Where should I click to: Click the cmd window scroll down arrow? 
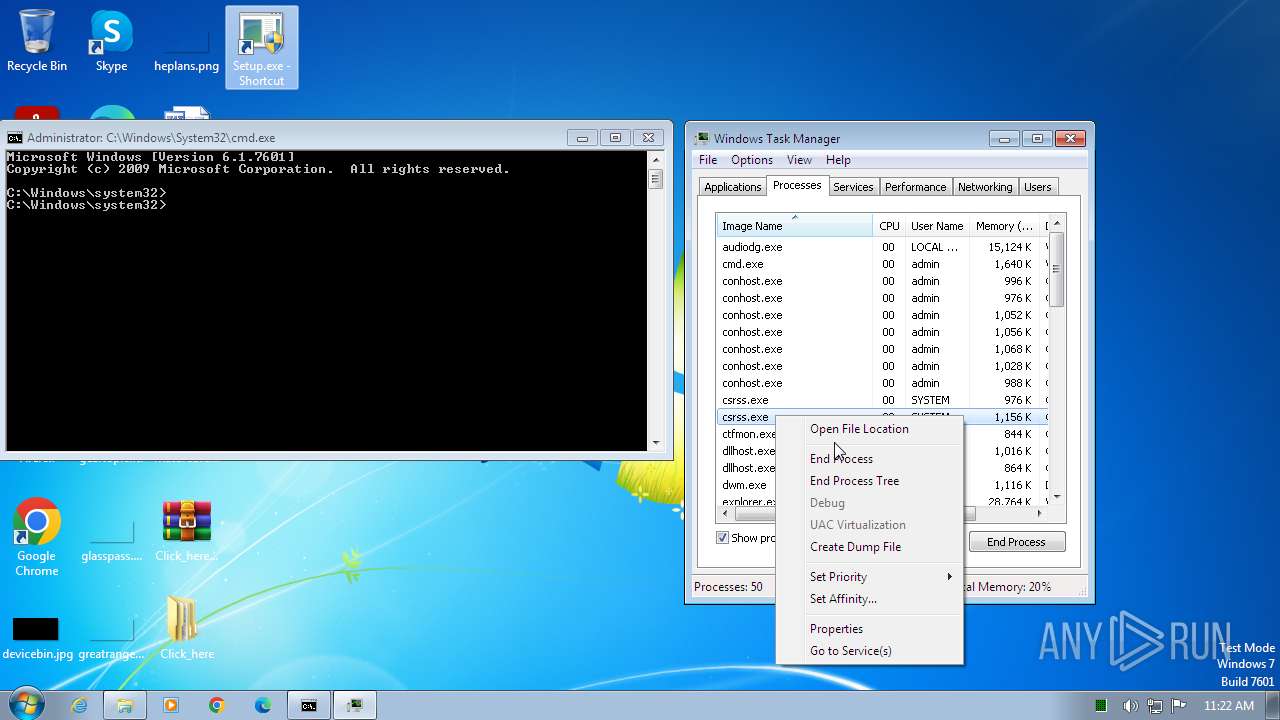[656, 442]
